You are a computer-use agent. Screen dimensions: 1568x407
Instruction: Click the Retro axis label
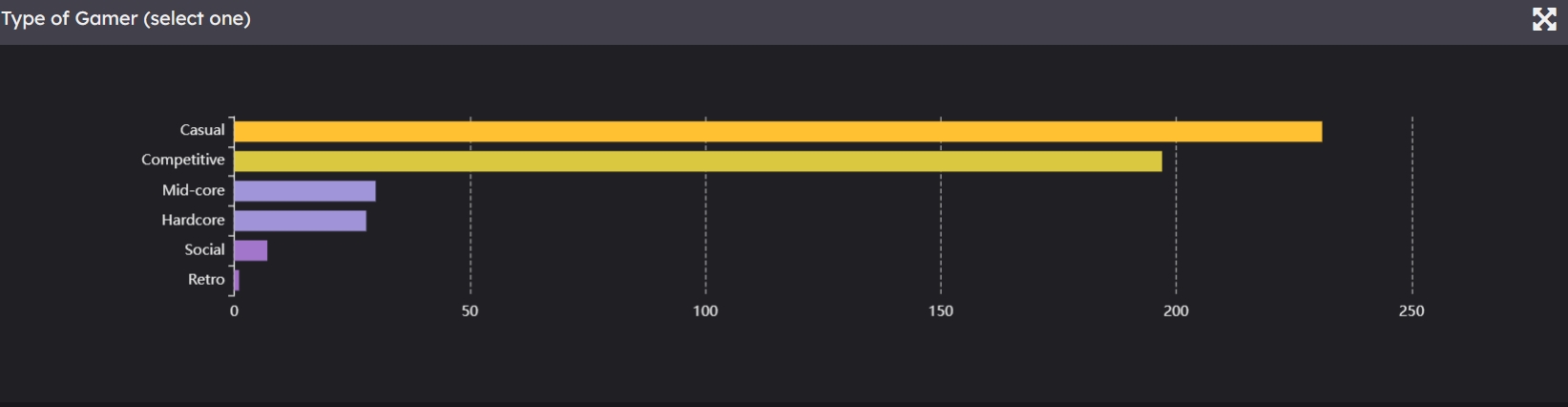pos(206,279)
